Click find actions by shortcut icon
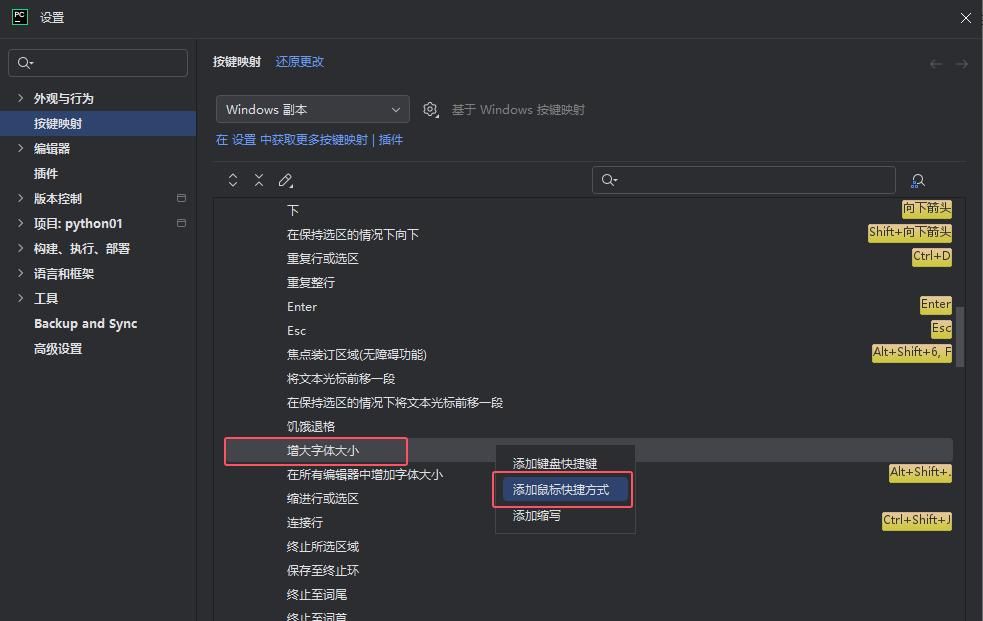This screenshot has height=621, width=983. click(918, 180)
